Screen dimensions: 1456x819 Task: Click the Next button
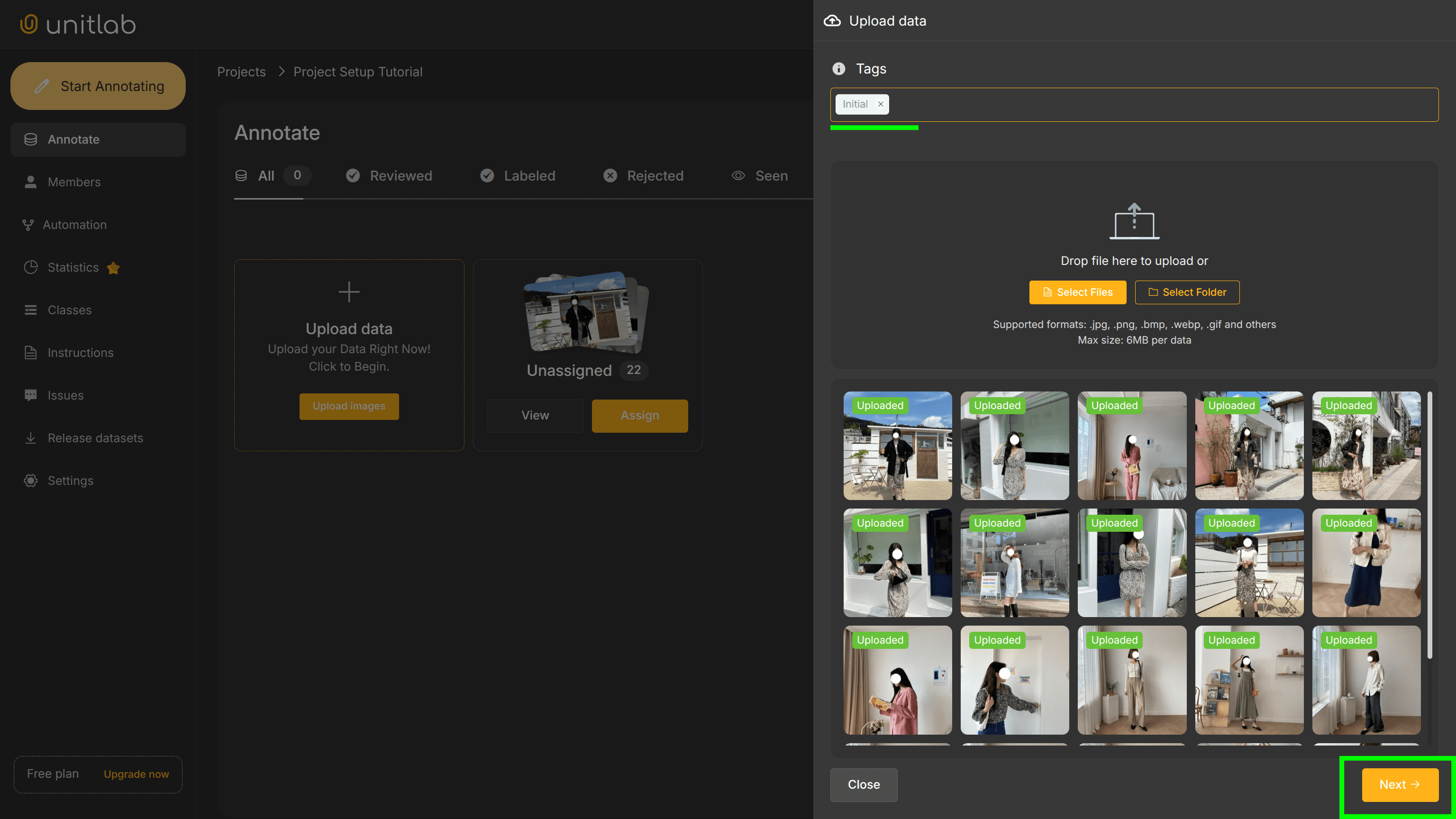pos(1400,784)
